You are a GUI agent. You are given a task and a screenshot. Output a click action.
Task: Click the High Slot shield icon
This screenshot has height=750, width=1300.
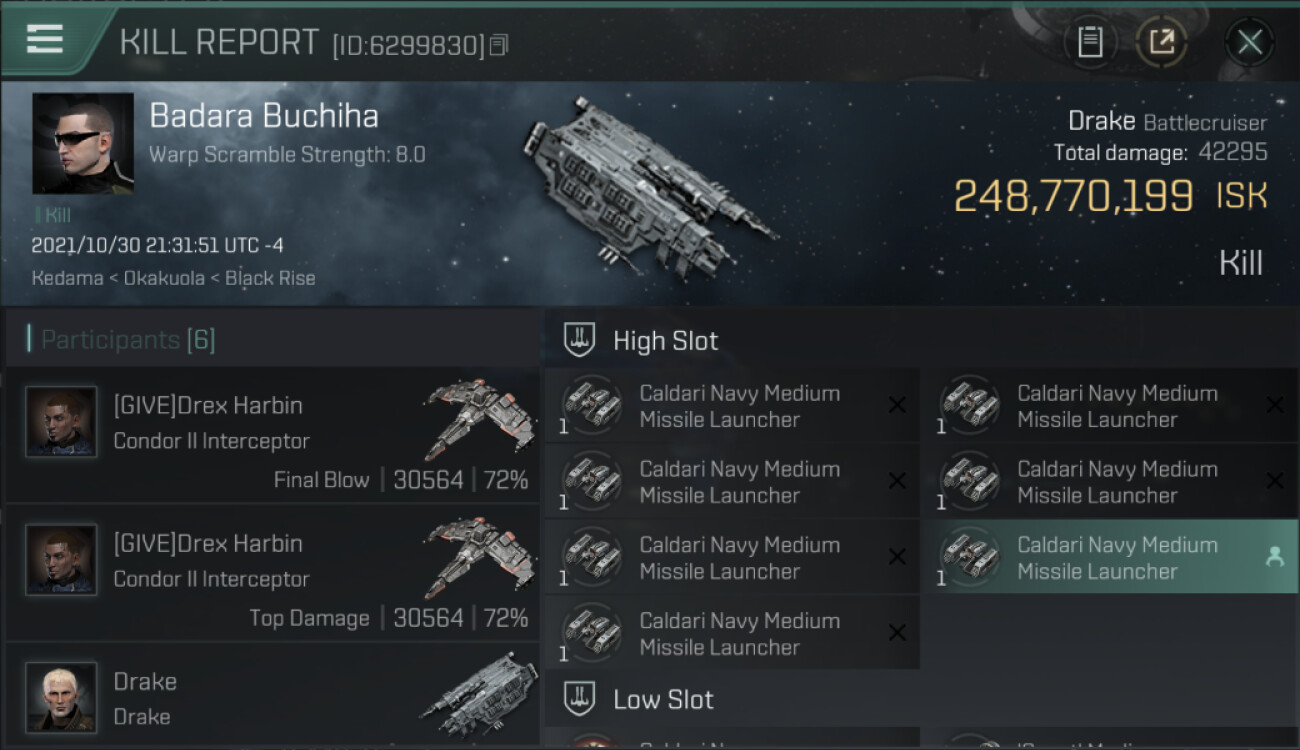pos(579,340)
